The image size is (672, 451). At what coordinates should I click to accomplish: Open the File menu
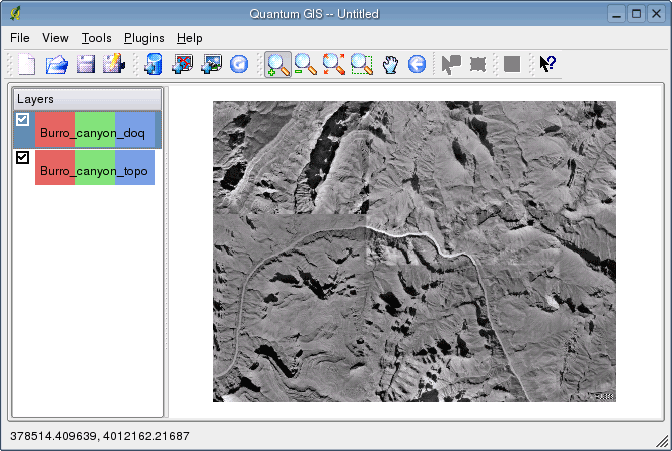pos(20,38)
